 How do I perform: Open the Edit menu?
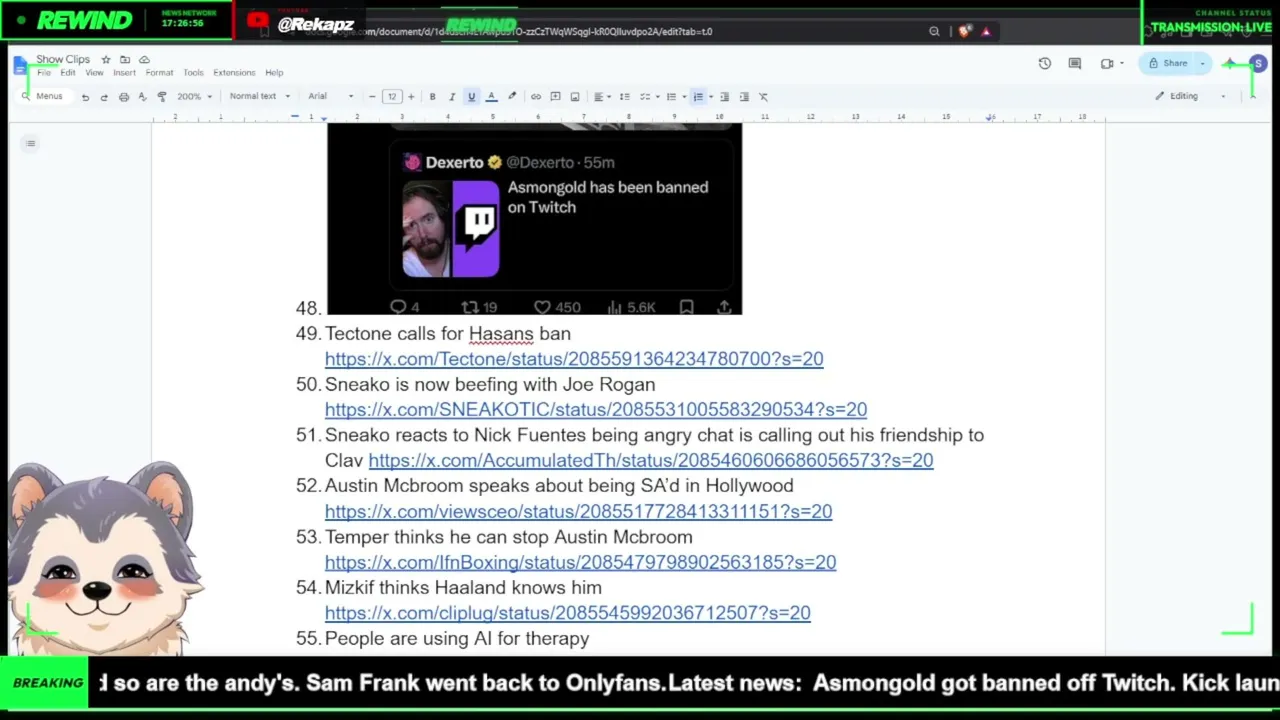[x=68, y=73]
